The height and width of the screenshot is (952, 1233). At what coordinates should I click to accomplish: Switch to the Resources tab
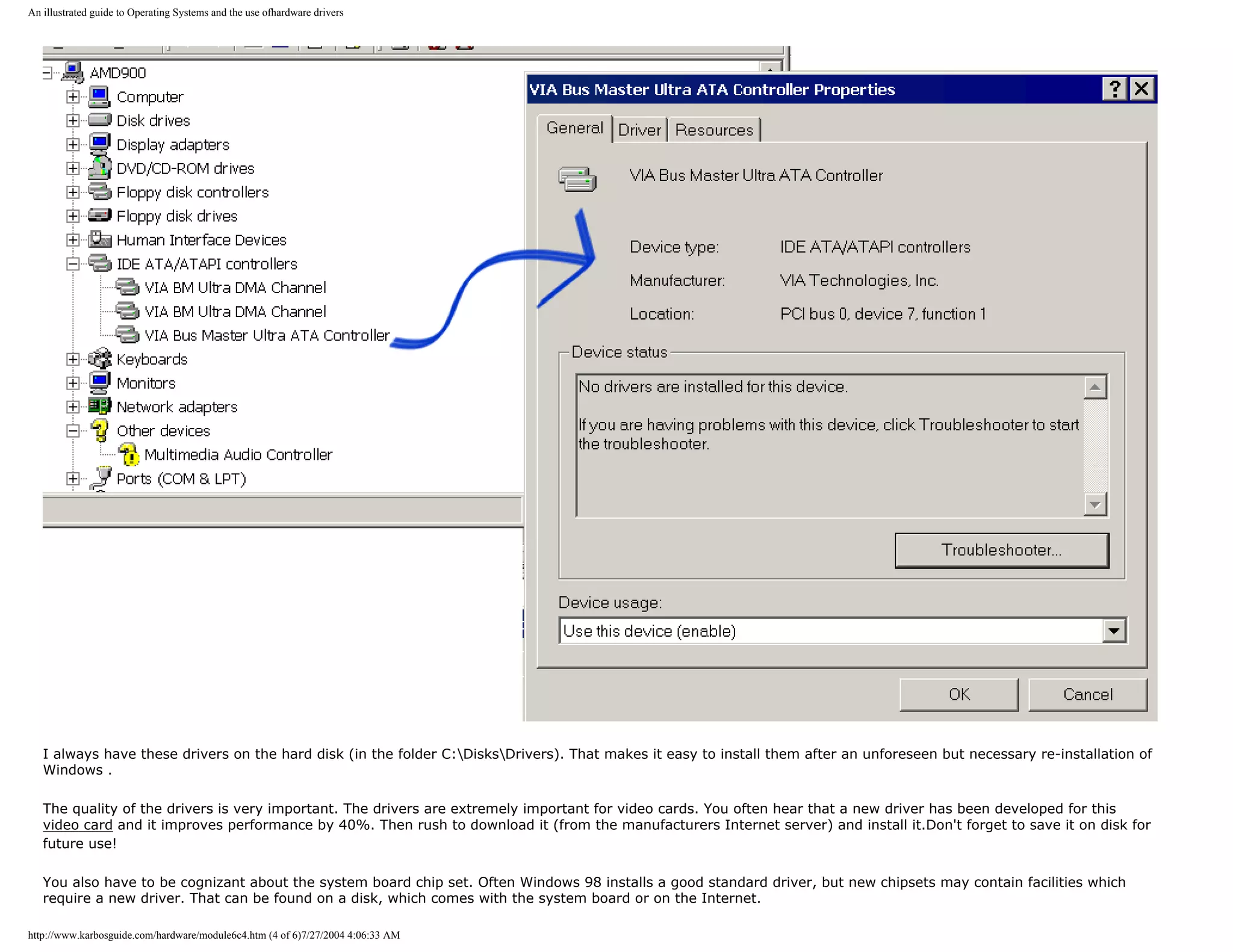714,130
